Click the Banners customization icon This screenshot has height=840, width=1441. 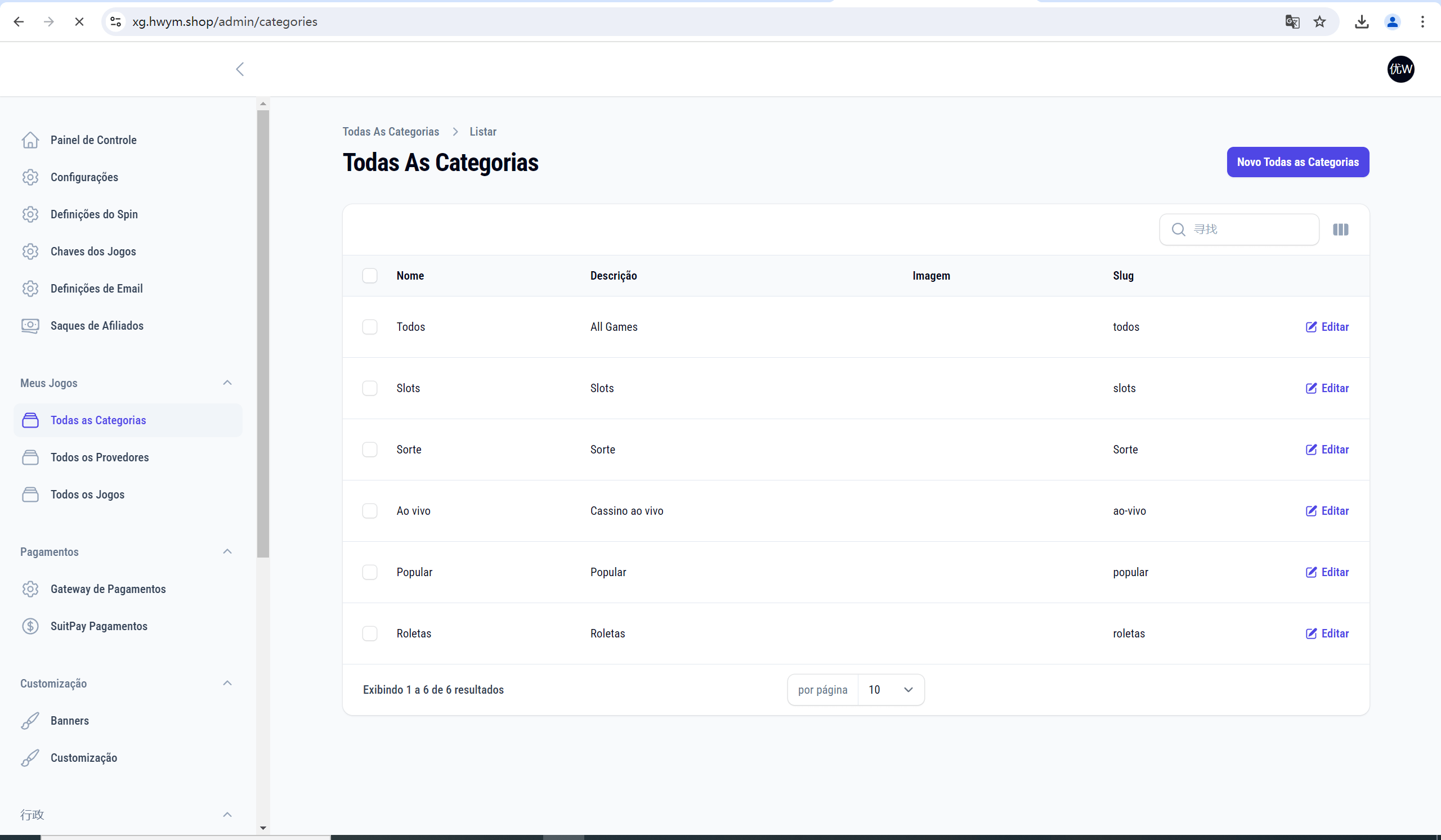[30, 720]
